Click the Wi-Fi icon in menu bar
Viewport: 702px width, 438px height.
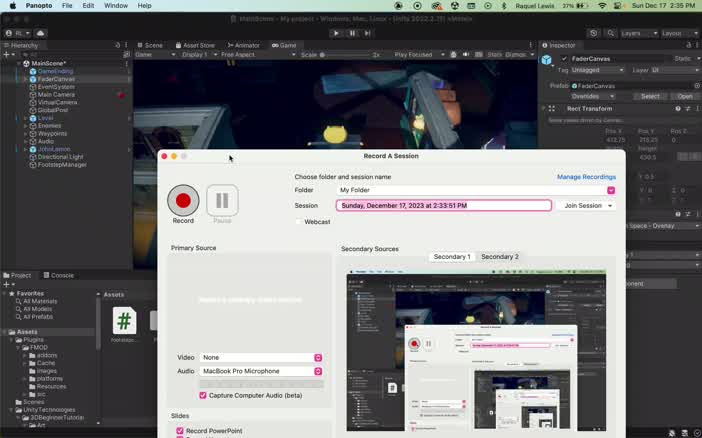601,6
